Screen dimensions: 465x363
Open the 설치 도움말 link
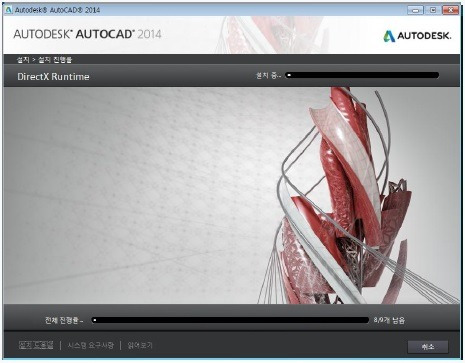[x=36, y=345]
